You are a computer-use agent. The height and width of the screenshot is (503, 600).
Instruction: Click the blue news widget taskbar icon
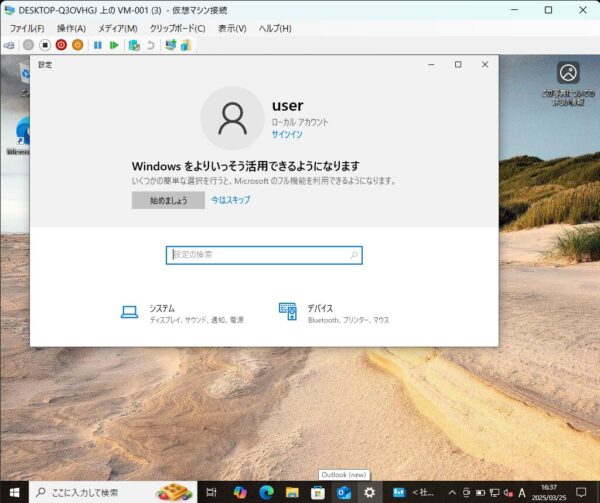(x=399, y=492)
